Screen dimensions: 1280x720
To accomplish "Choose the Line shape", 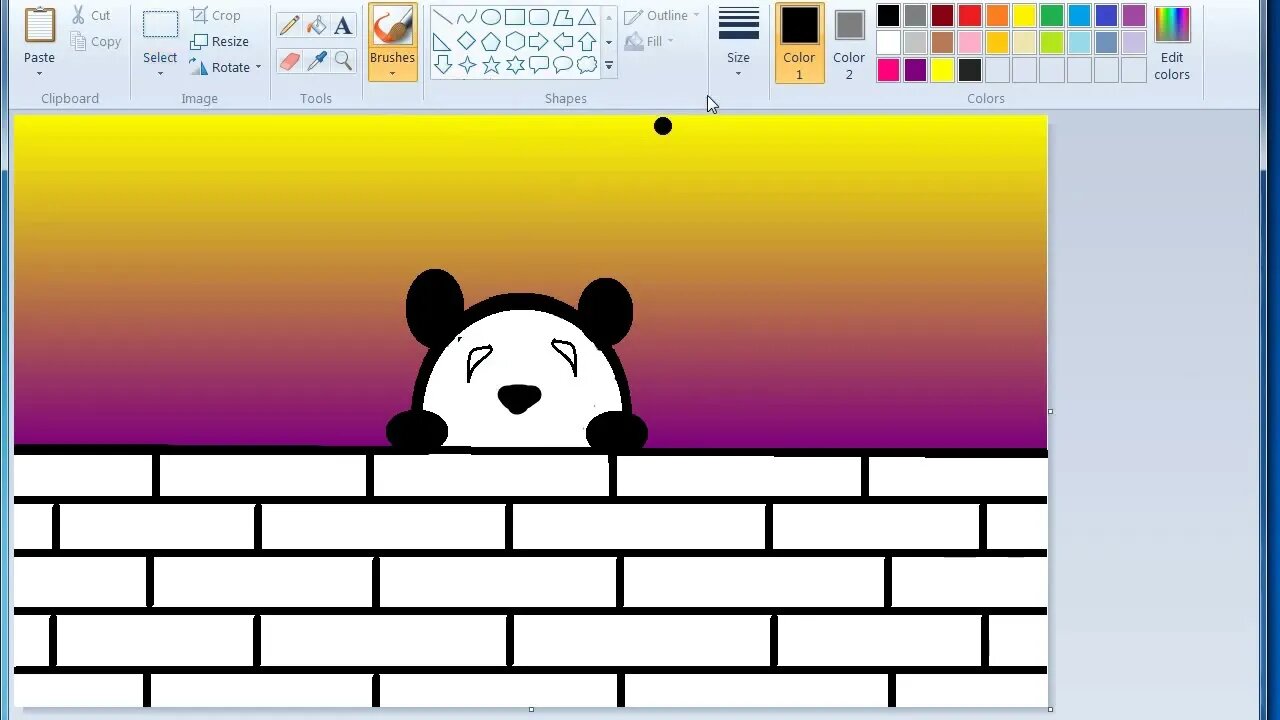I will click(442, 17).
